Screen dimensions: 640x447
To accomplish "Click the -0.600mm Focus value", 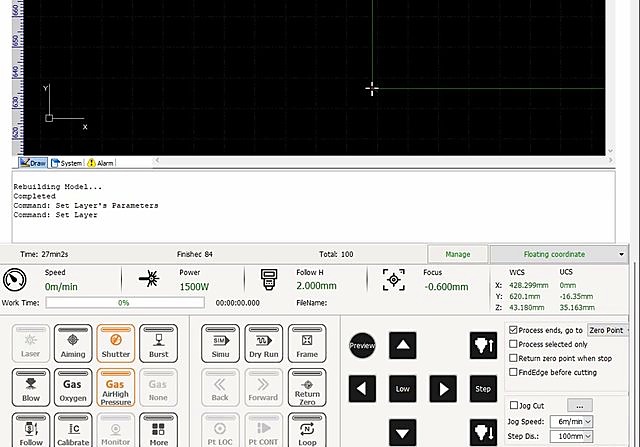I will 446,287.
